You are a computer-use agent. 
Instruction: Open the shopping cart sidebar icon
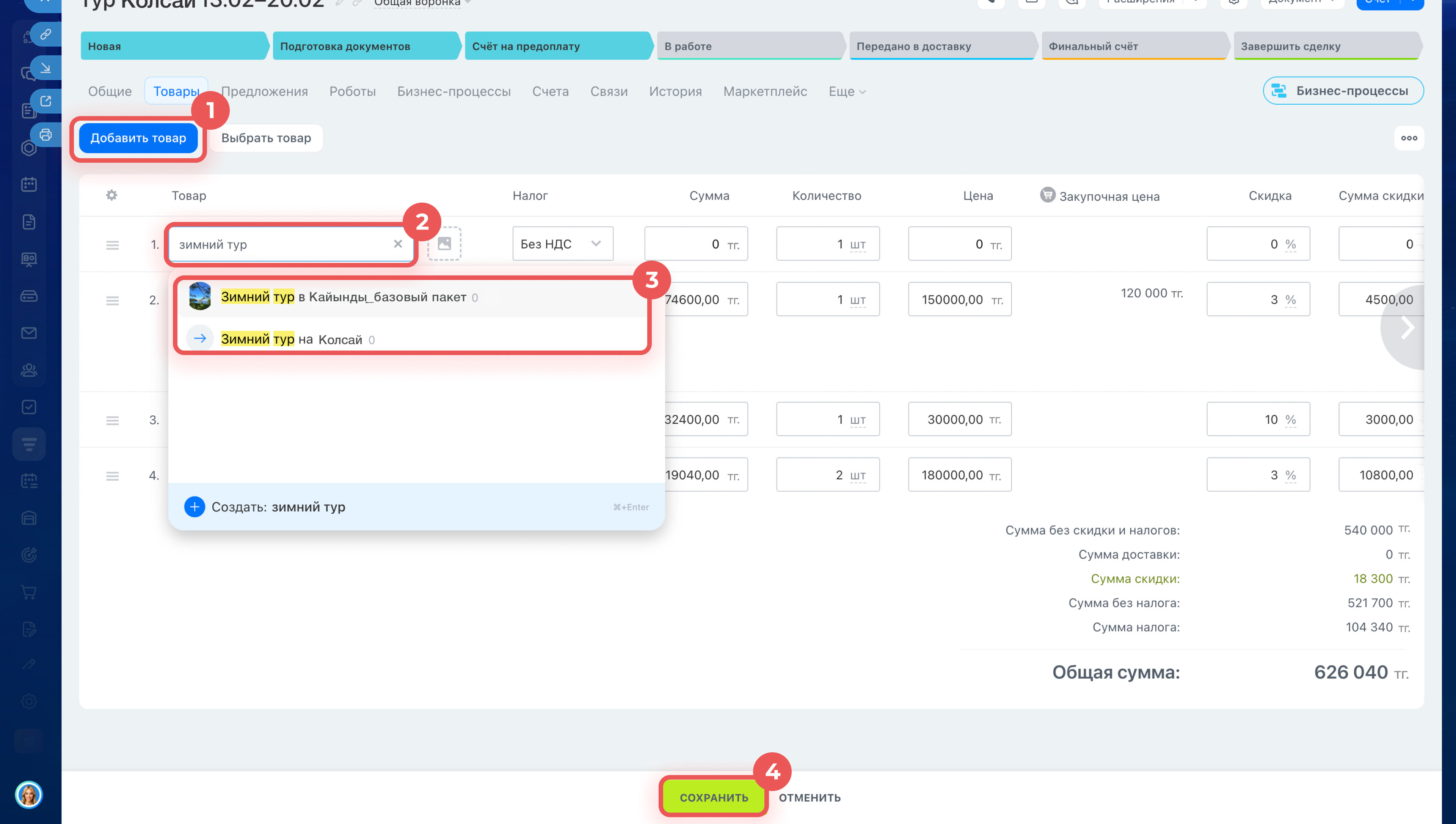tap(29, 592)
